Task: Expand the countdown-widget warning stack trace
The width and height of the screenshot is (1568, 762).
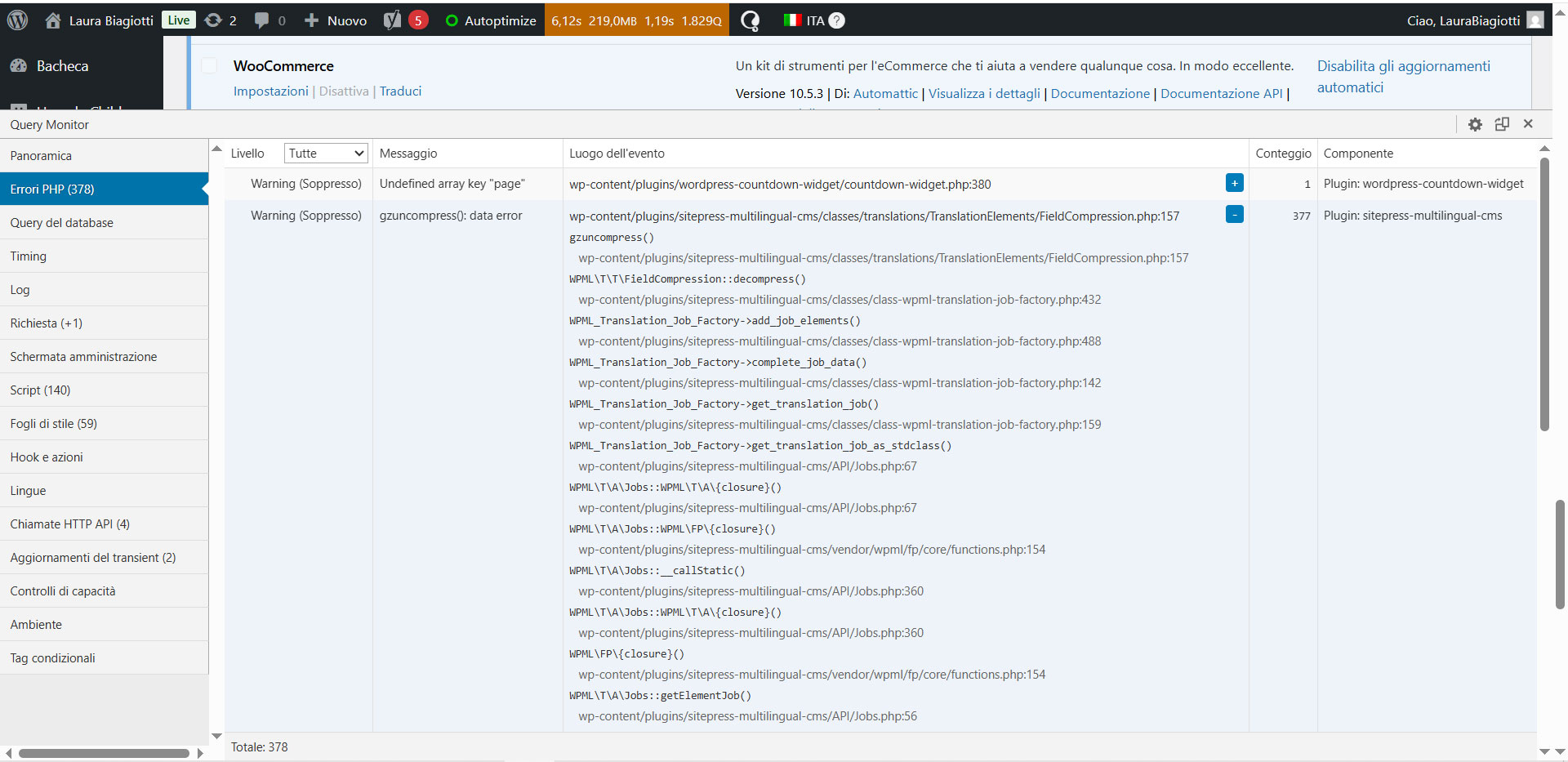Action: point(1234,183)
